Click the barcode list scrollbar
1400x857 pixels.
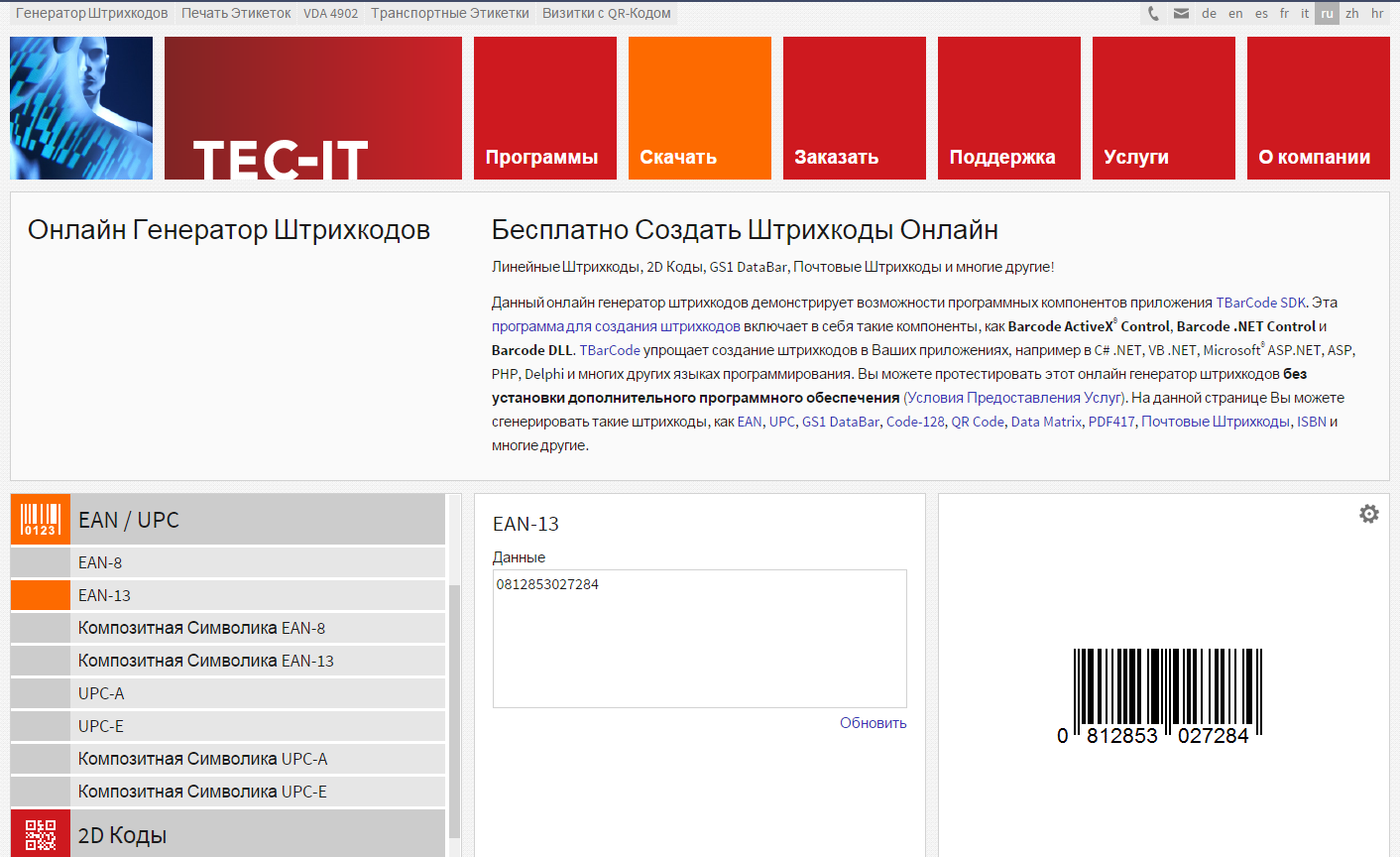point(454,694)
